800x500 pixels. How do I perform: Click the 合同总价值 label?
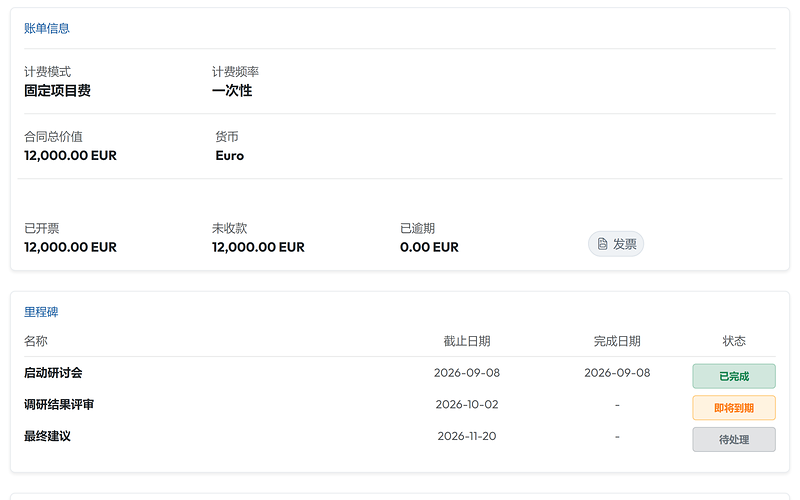53,137
